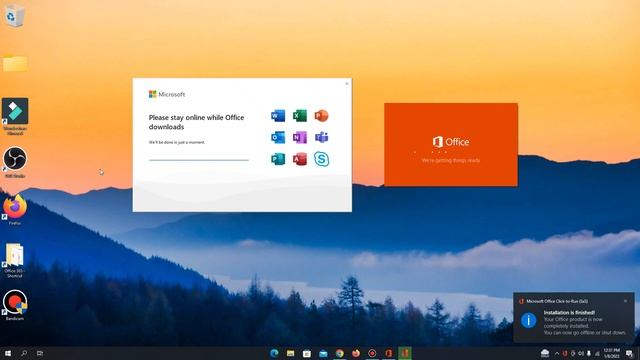The width and height of the screenshot is (640, 360).
Task: Click the Skype icon in the installer
Action: 321,159
